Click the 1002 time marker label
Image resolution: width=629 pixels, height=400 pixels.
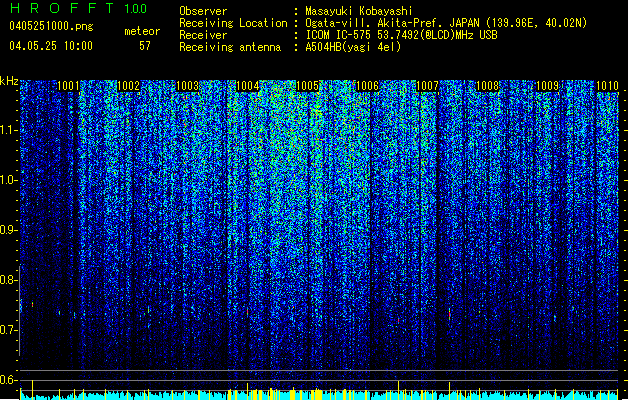pyautogui.click(x=128, y=86)
